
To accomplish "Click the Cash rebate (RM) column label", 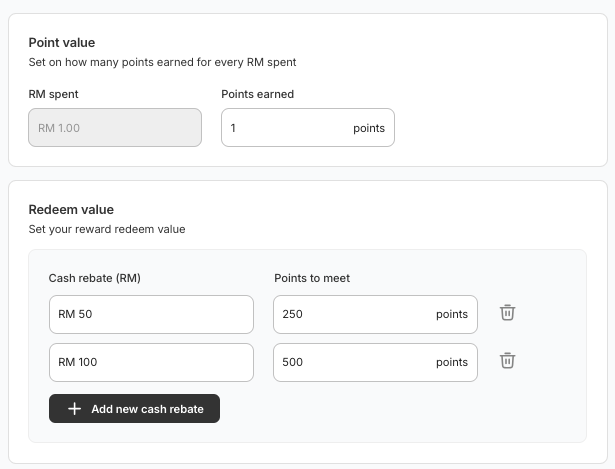I will click(x=95, y=278).
